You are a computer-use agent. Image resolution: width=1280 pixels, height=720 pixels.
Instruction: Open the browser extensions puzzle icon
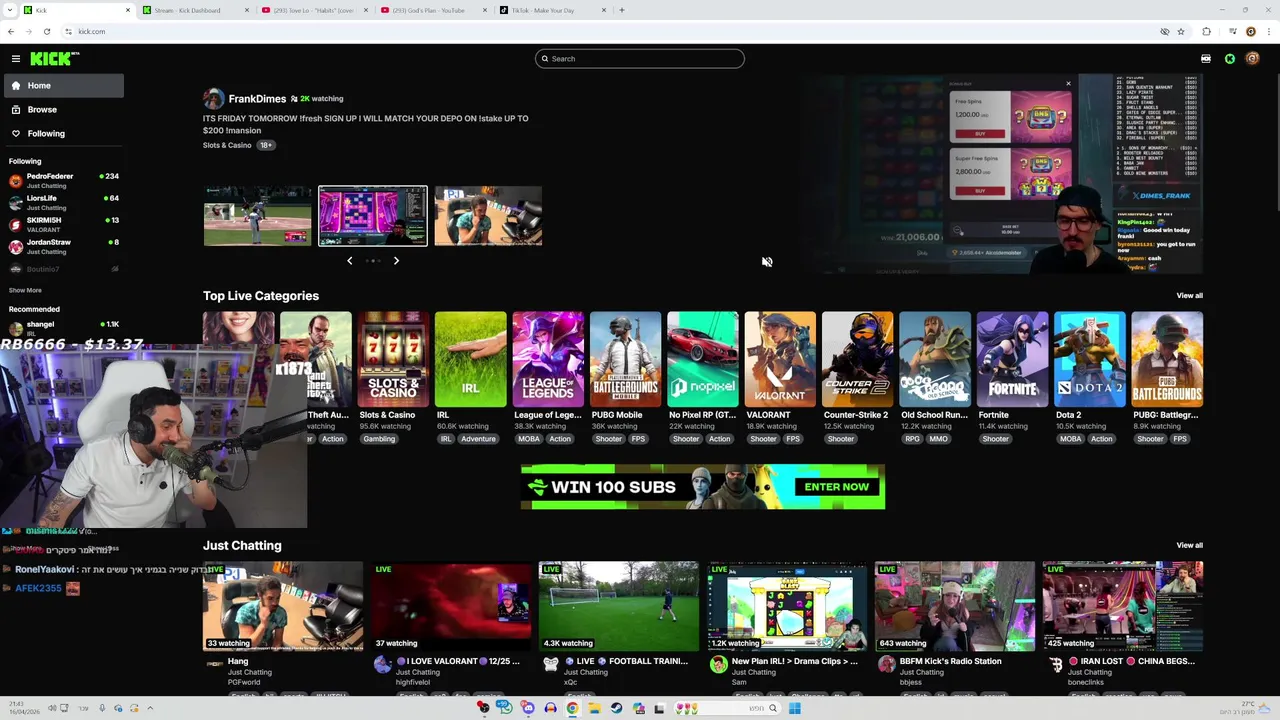pyautogui.click(x=1207, y=32)
